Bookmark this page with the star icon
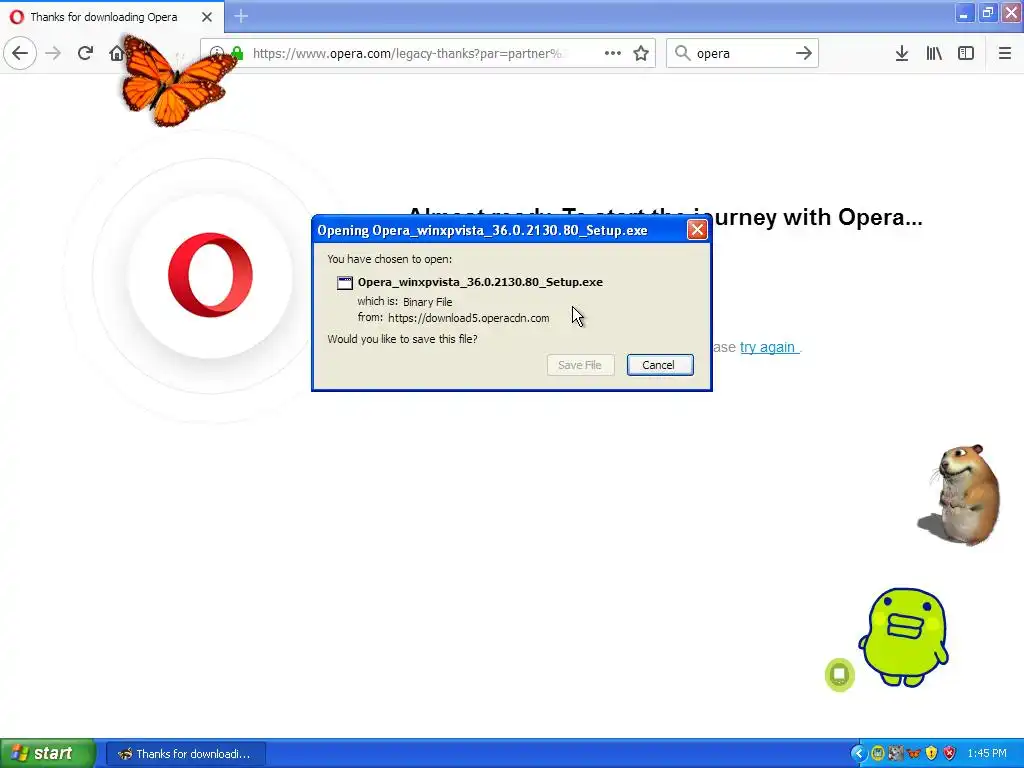Image resolution: width=1024 pixels, height=768 pixels. pyautogui.click(x=641, y=53)
